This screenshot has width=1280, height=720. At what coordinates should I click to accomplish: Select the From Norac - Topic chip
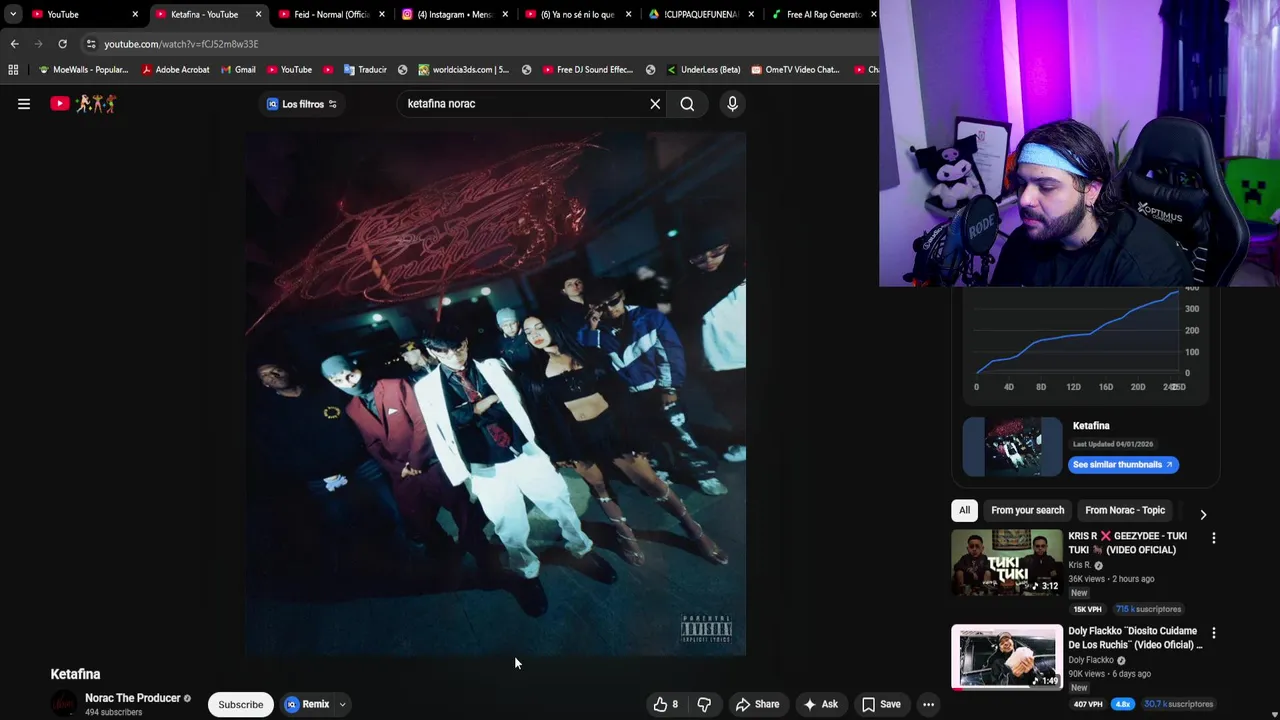1125,510
